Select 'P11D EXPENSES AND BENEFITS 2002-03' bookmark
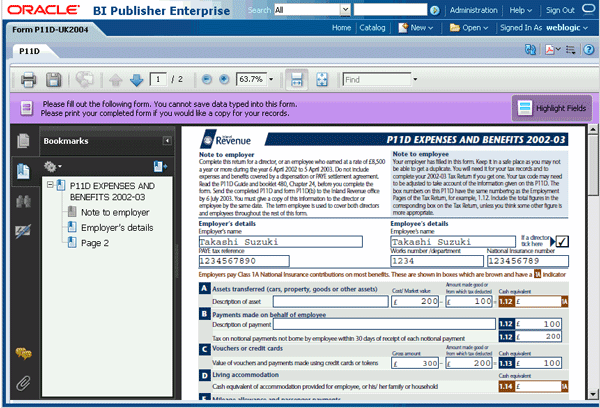The height and width of the screenshot is (408, 600). pyautogui.click(x=112, y=191)
